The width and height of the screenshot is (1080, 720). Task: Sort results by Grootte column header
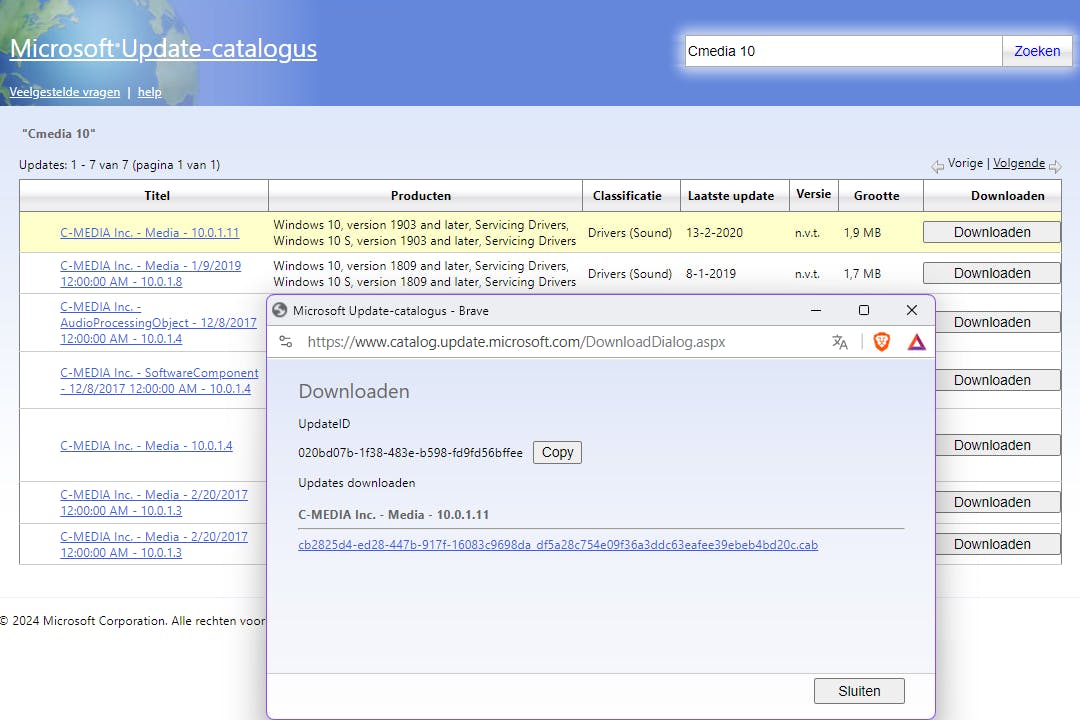(x=877, y=196)
